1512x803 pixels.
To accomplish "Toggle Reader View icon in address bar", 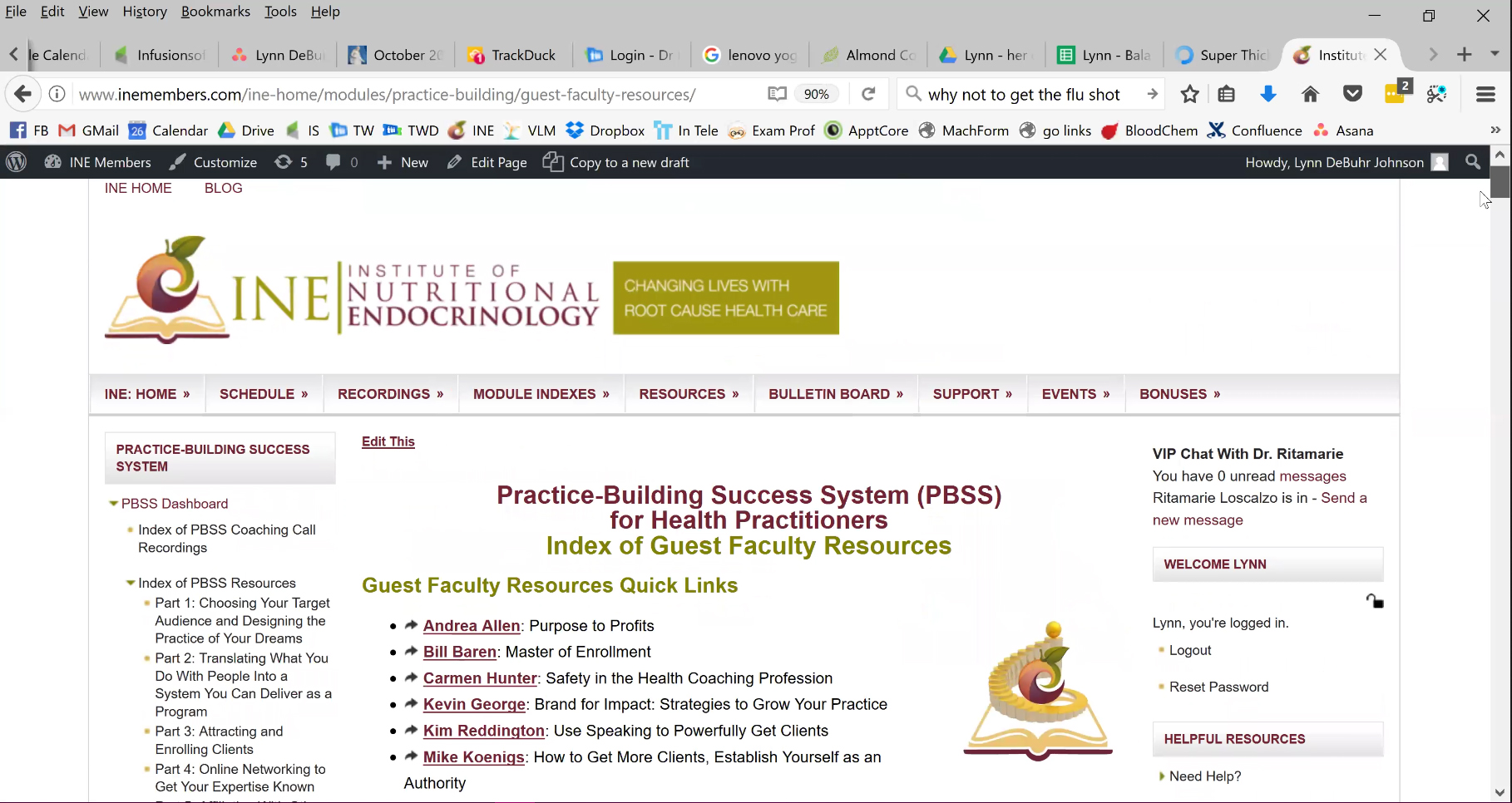I will pos(777,94).
